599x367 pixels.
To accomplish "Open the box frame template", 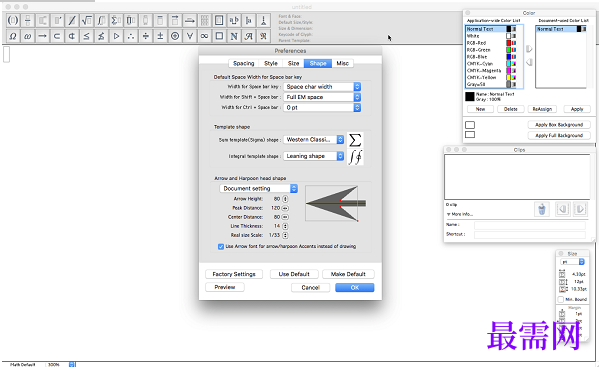I will (x=219, y=20).
